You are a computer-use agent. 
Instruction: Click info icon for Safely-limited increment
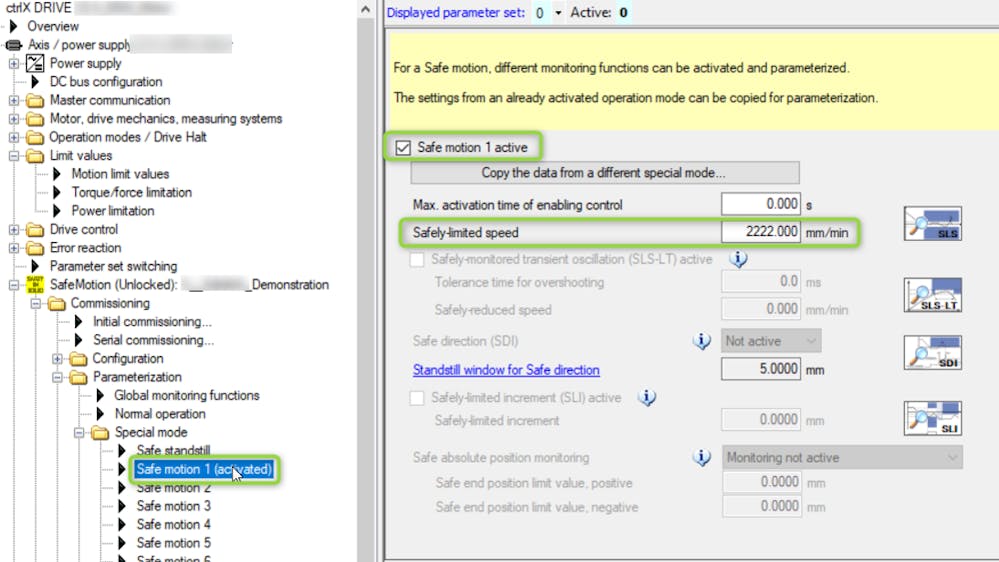point(647,398)
